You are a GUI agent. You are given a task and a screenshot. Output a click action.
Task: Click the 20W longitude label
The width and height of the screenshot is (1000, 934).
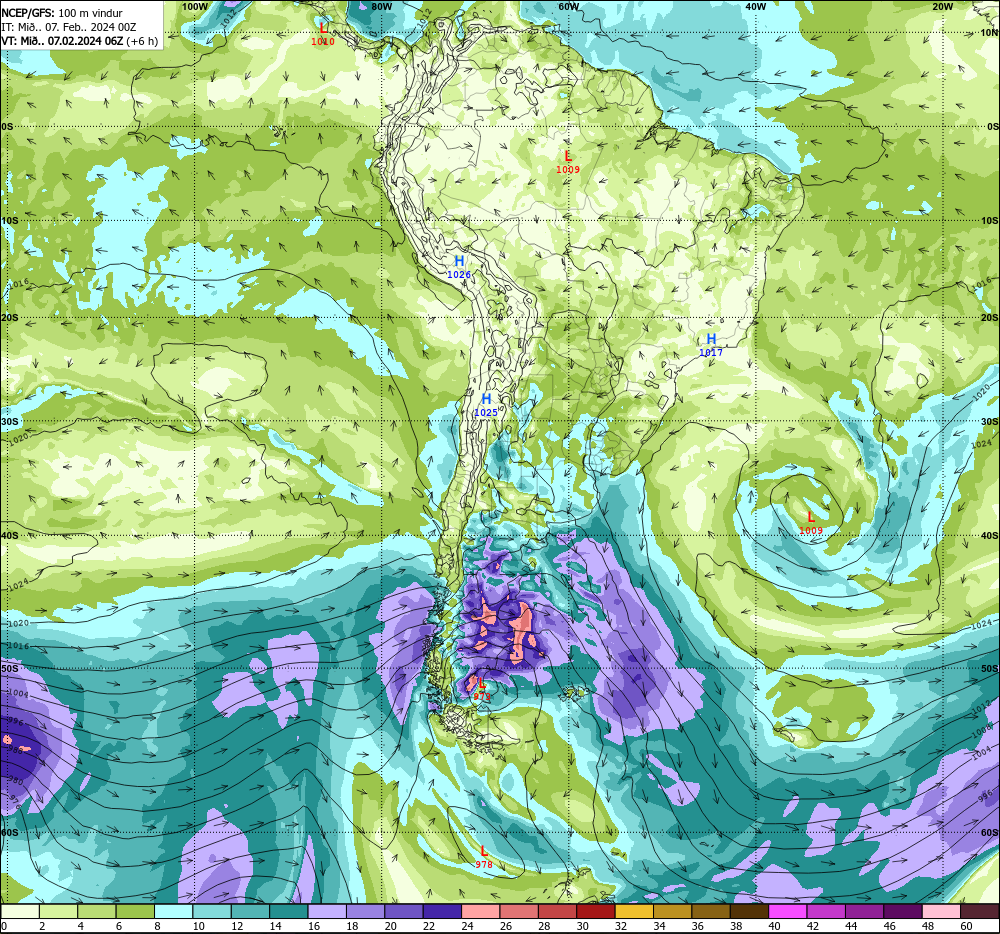(x=943, y=6)
